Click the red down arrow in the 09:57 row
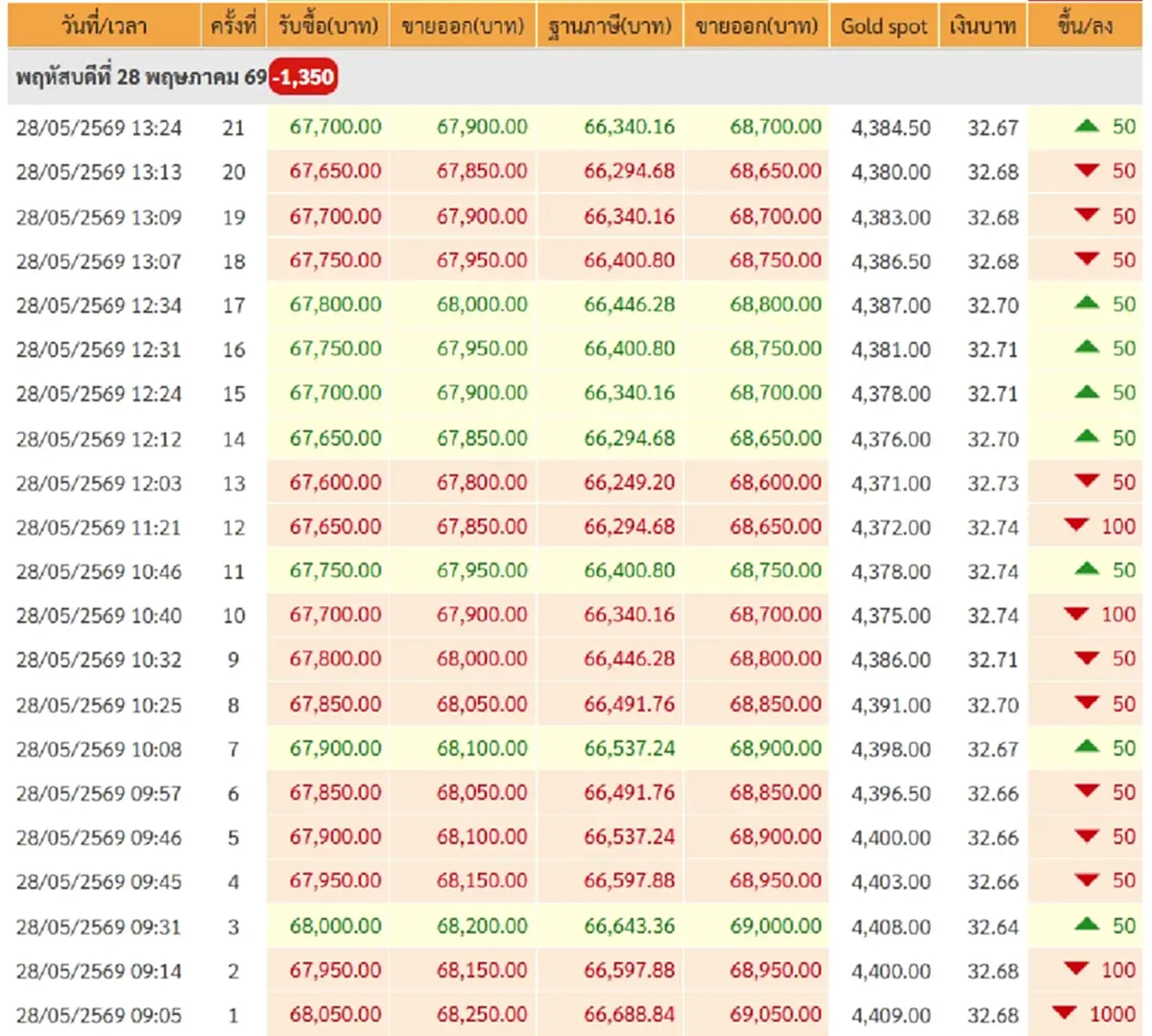1152x1036 pixels. tap(1087, 791)
